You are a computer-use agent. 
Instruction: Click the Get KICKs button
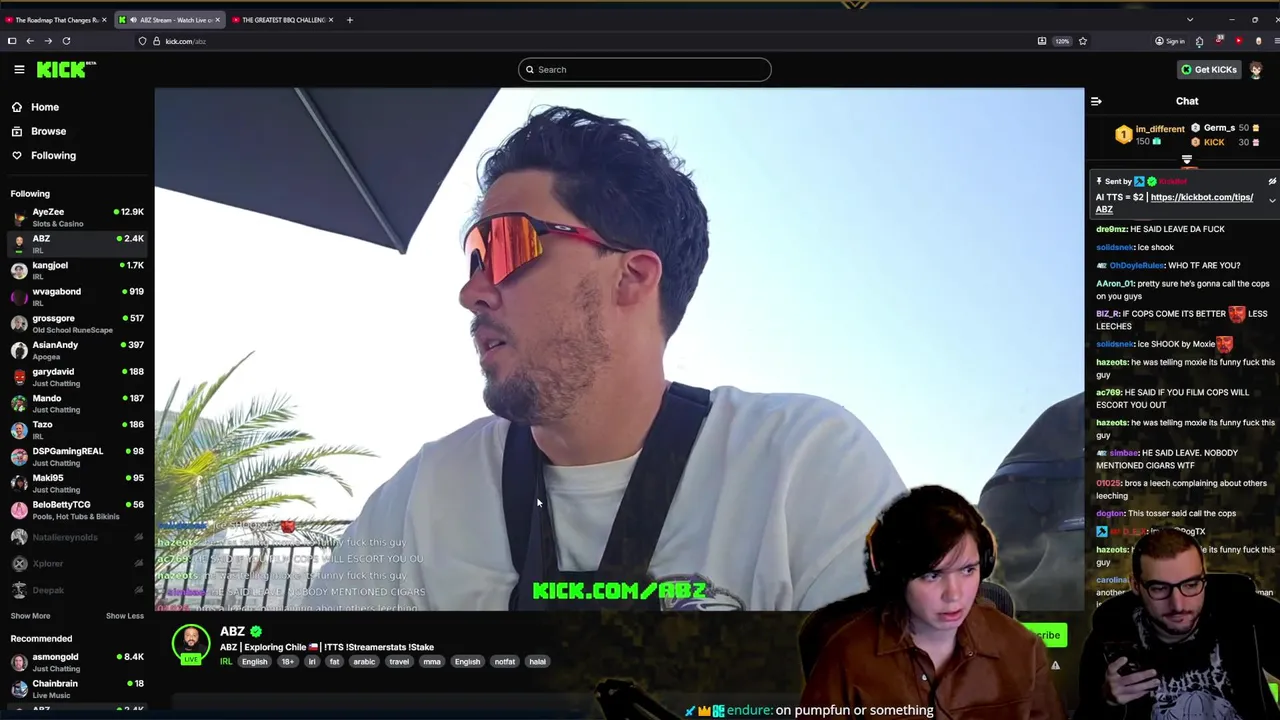coord(1209,69)
